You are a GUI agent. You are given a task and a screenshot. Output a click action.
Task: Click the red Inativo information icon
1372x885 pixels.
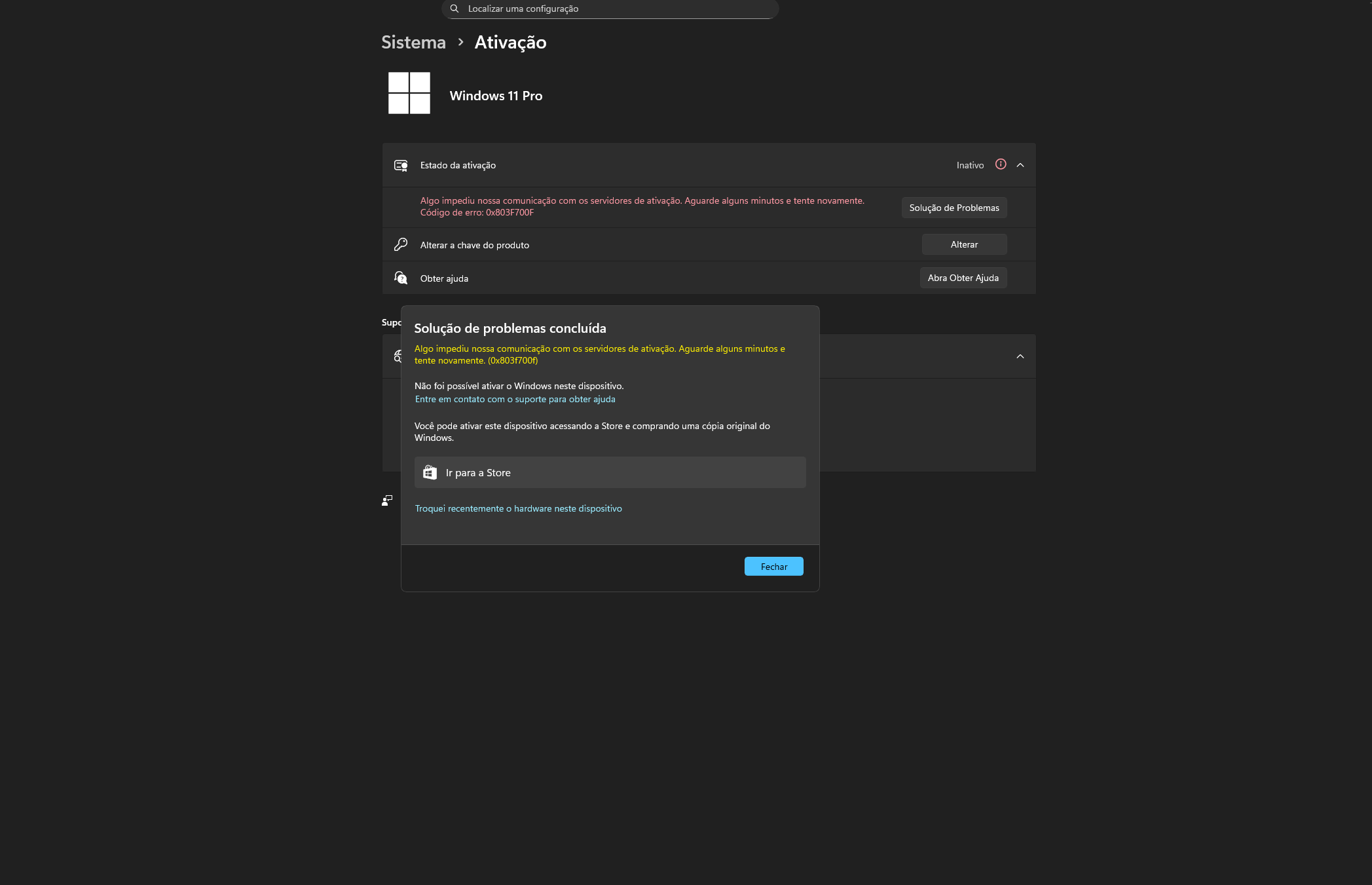tap(1000, 164)
